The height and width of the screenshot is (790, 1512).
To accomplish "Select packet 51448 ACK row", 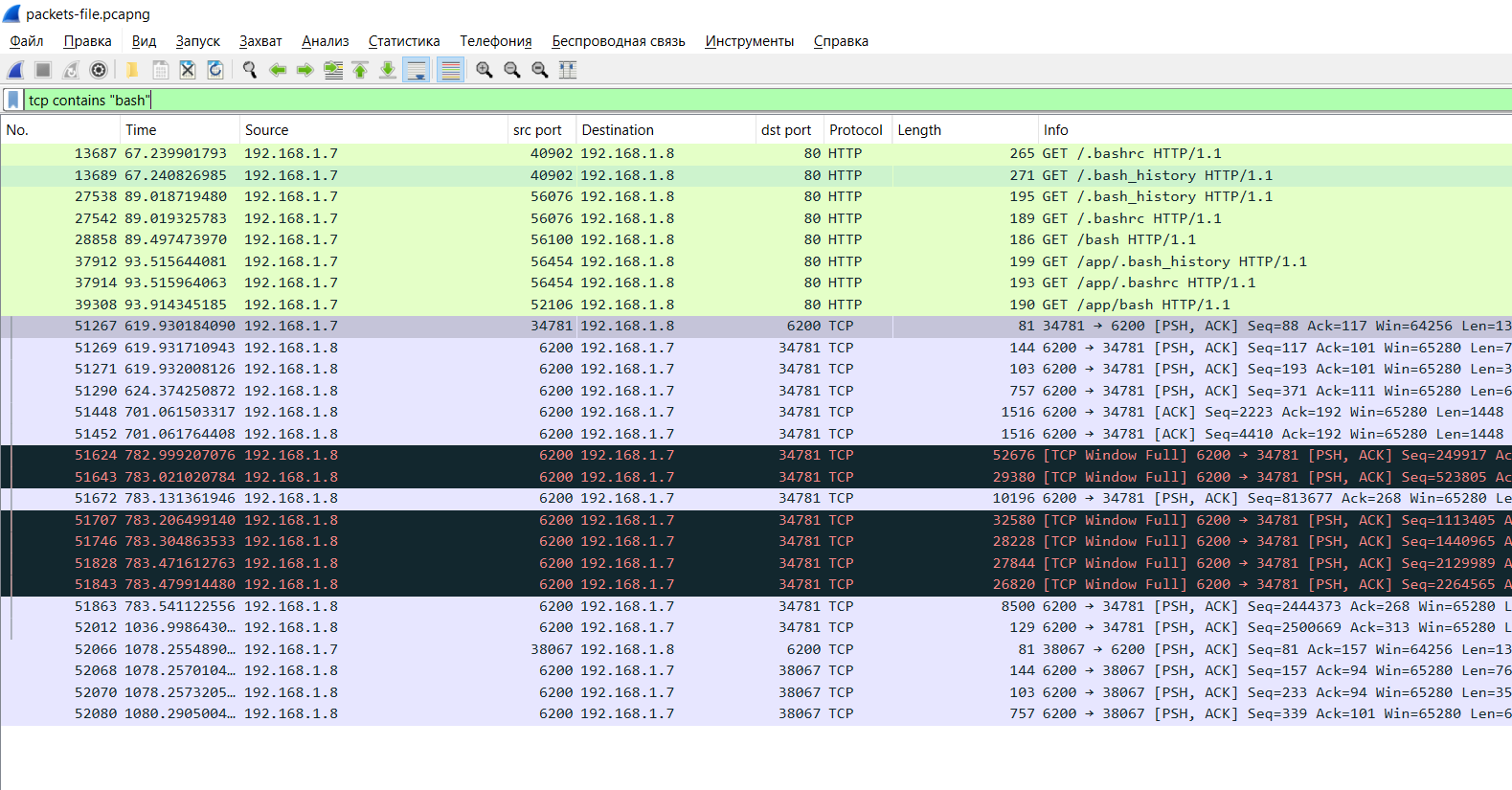I will [756, 412].
